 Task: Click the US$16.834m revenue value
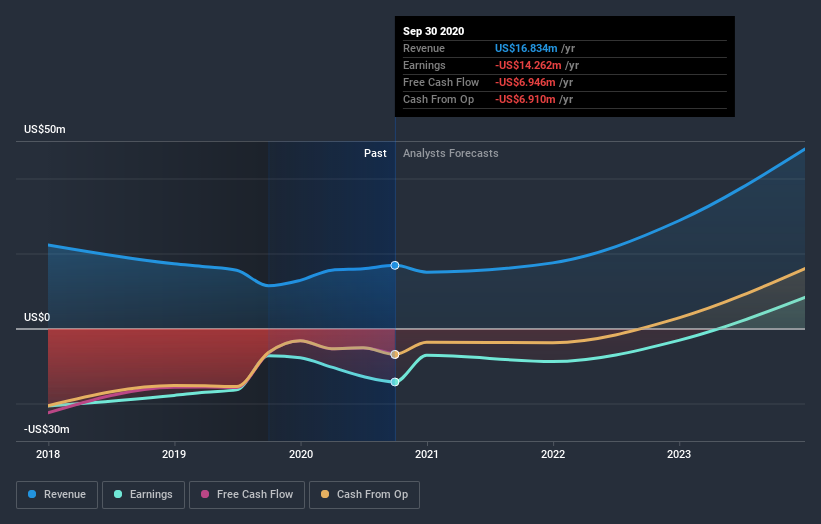click(x=526, y=48)
